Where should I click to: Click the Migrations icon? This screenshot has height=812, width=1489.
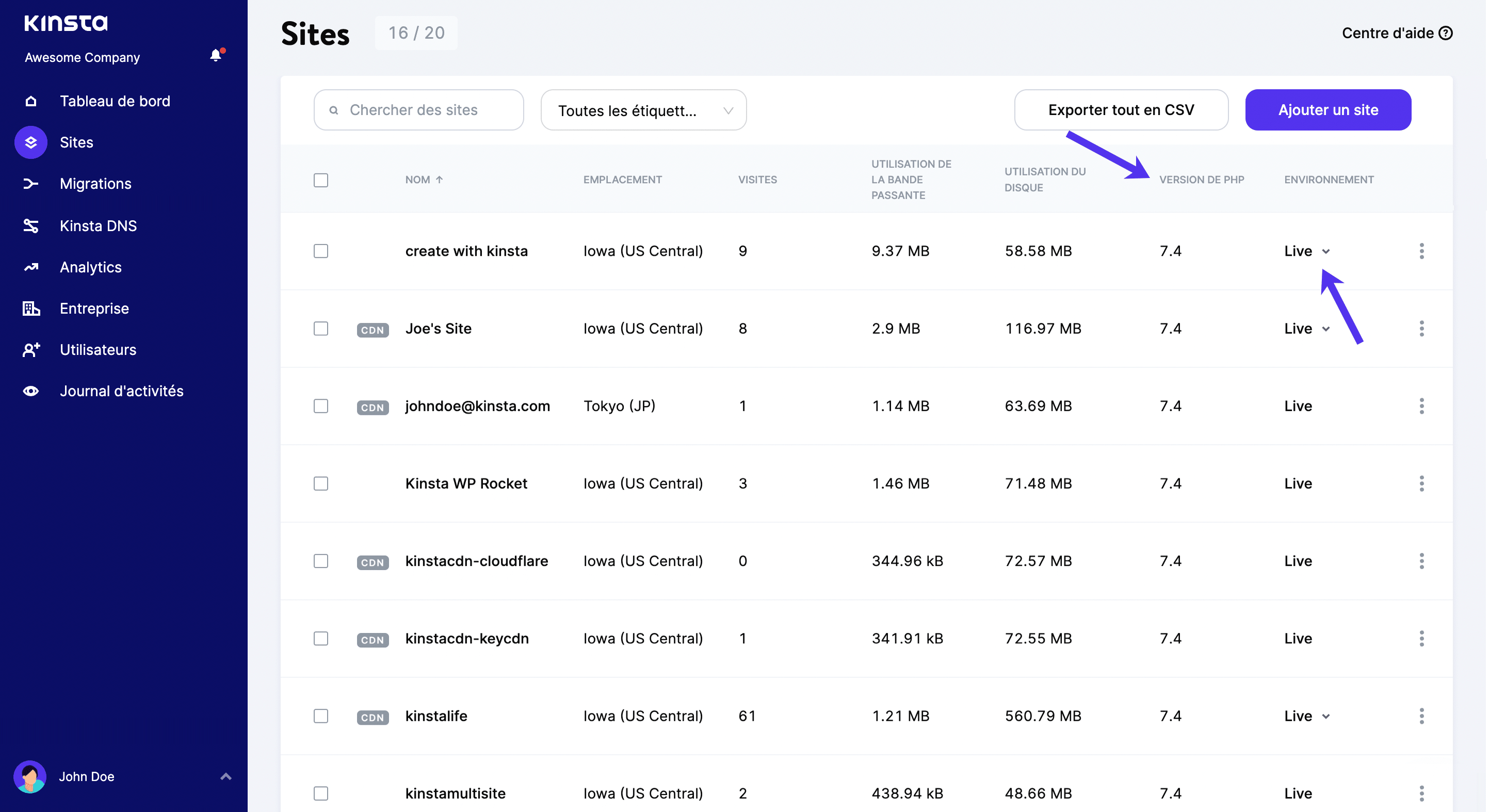click(31, 183)
